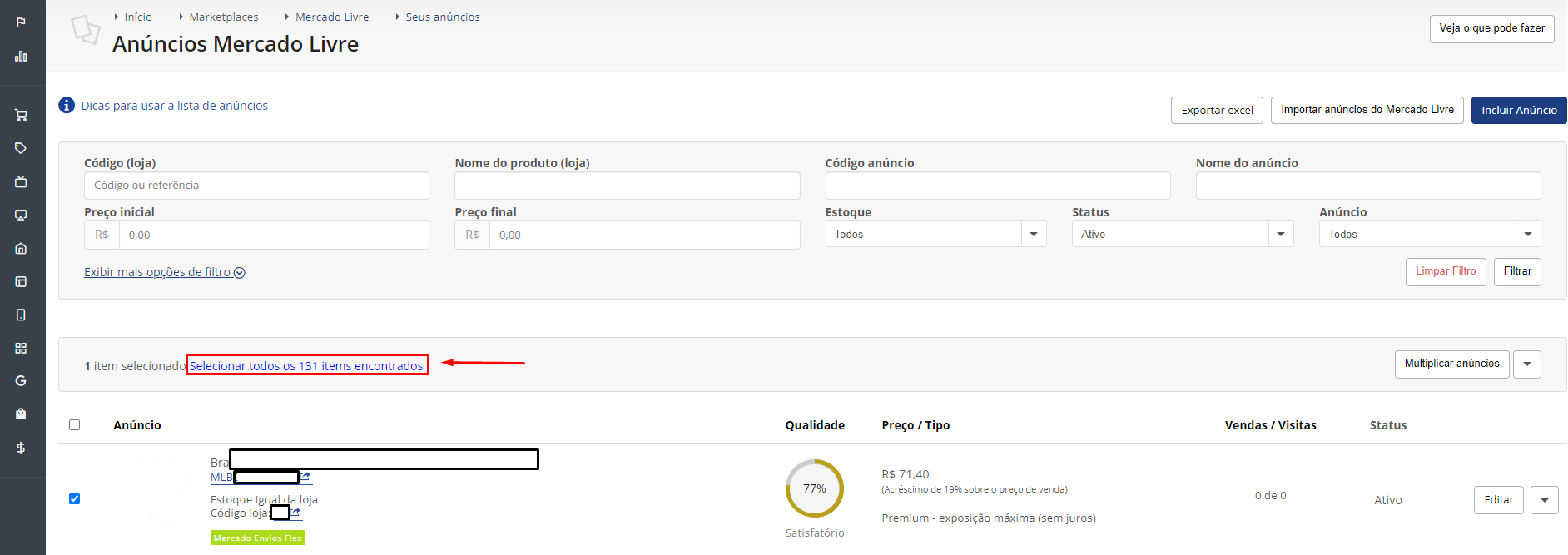Expand the arrow next to Multiplicar anúncios
Viewport: 1568px width, 555px height.
[1527, 364]
